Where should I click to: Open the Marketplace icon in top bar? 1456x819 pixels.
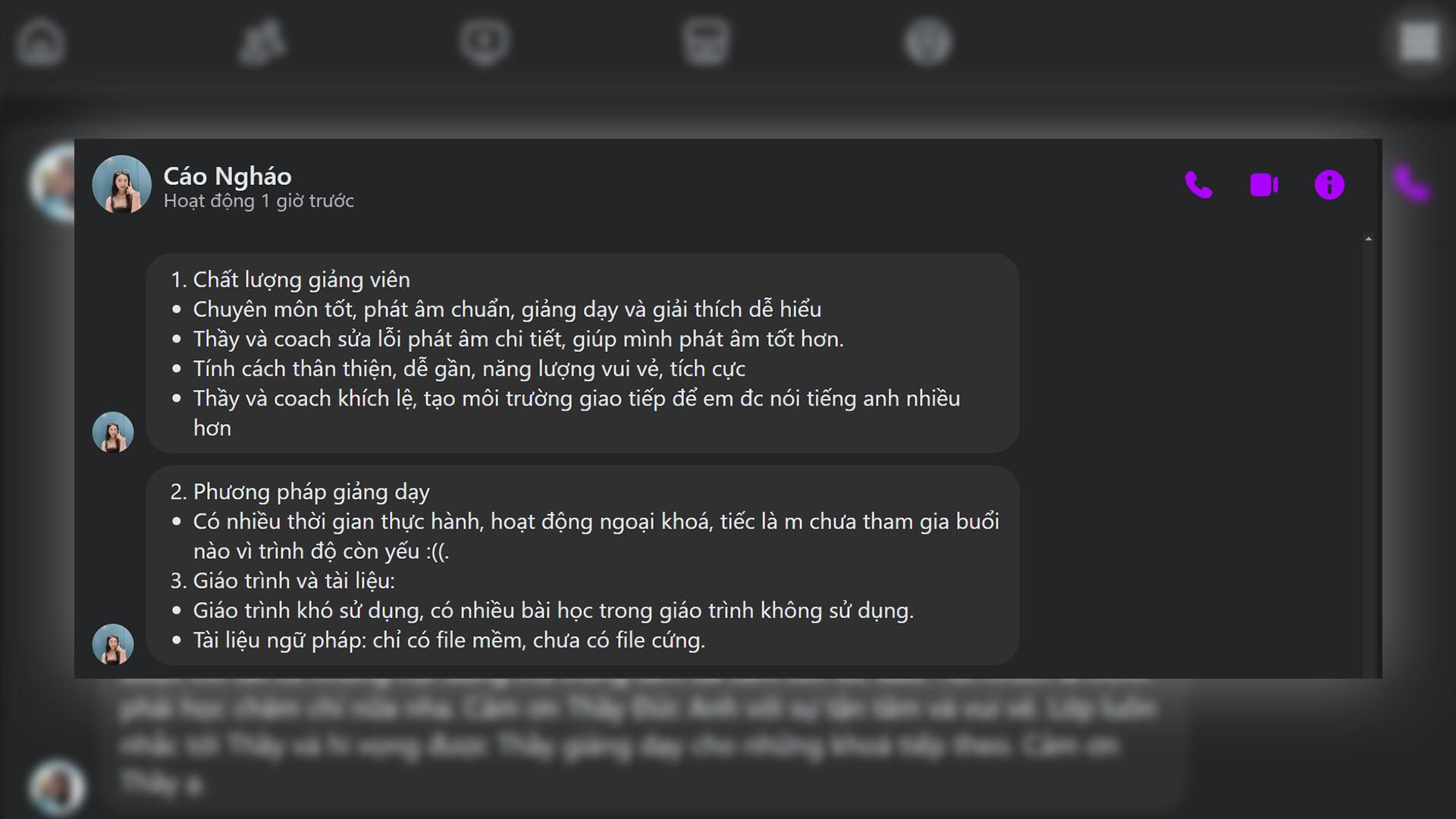706,41
